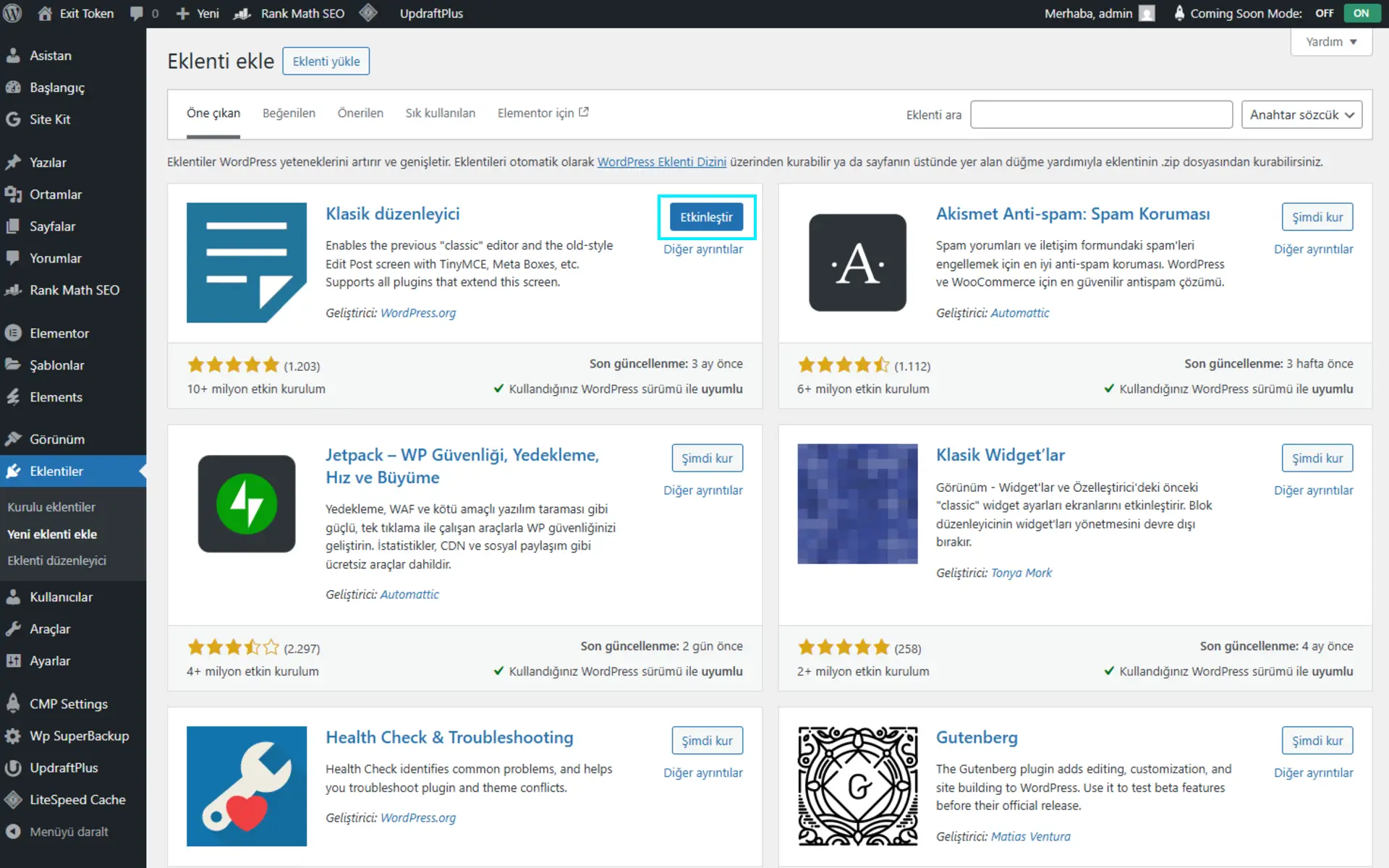Click the Coming Soon Mode rocket icon

[x=1179, y=13]
